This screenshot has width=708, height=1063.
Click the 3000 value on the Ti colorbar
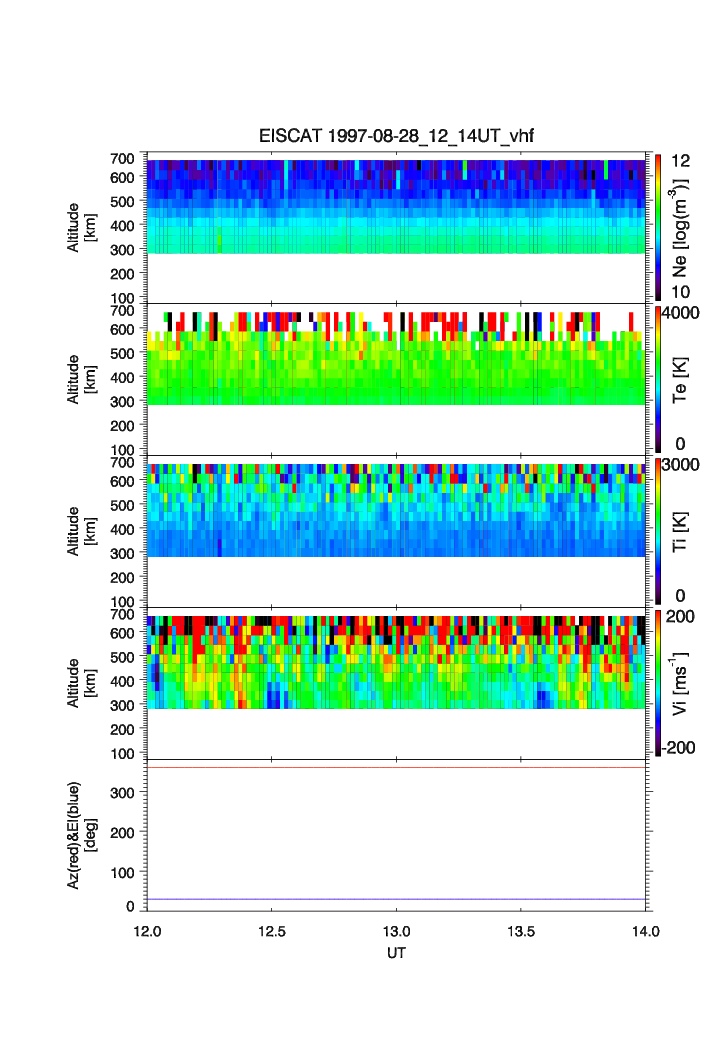681,464
